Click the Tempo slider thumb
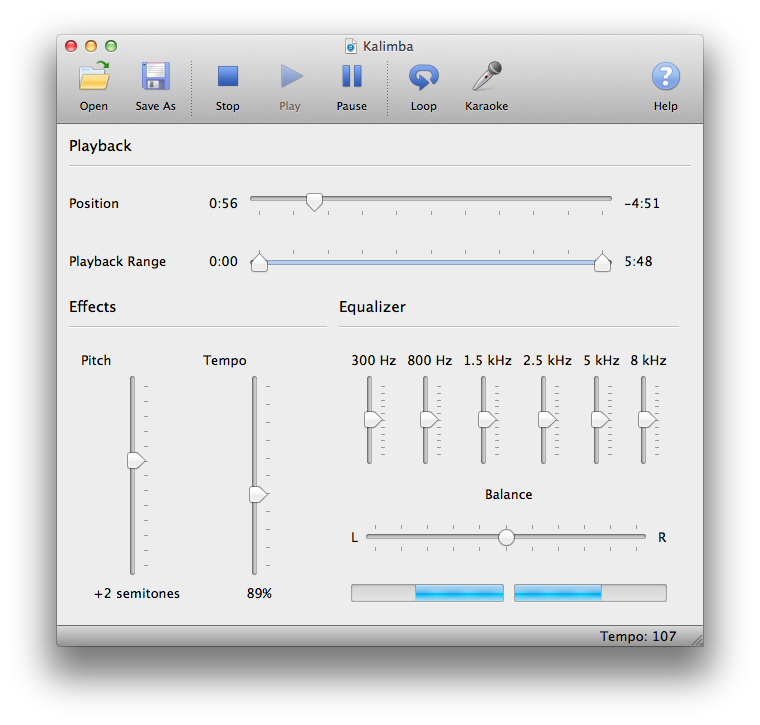The image size is (760, 725). point(258,494)
